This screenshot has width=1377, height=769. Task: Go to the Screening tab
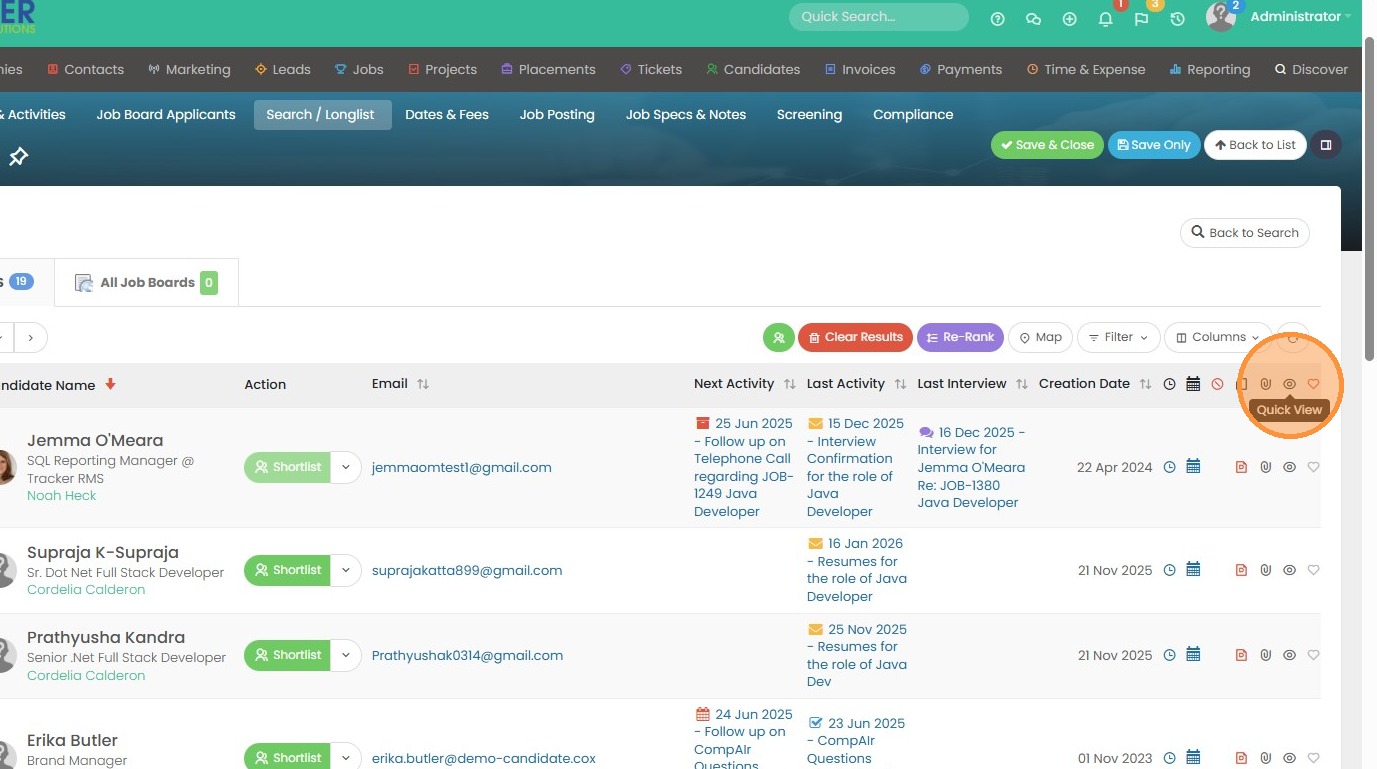(x=809, y=115)
